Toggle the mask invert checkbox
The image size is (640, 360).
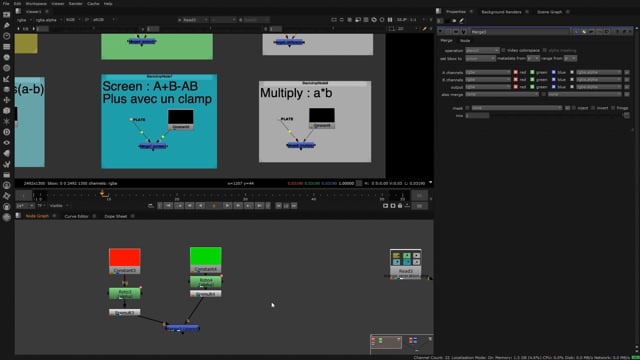(x=593, y=108)
